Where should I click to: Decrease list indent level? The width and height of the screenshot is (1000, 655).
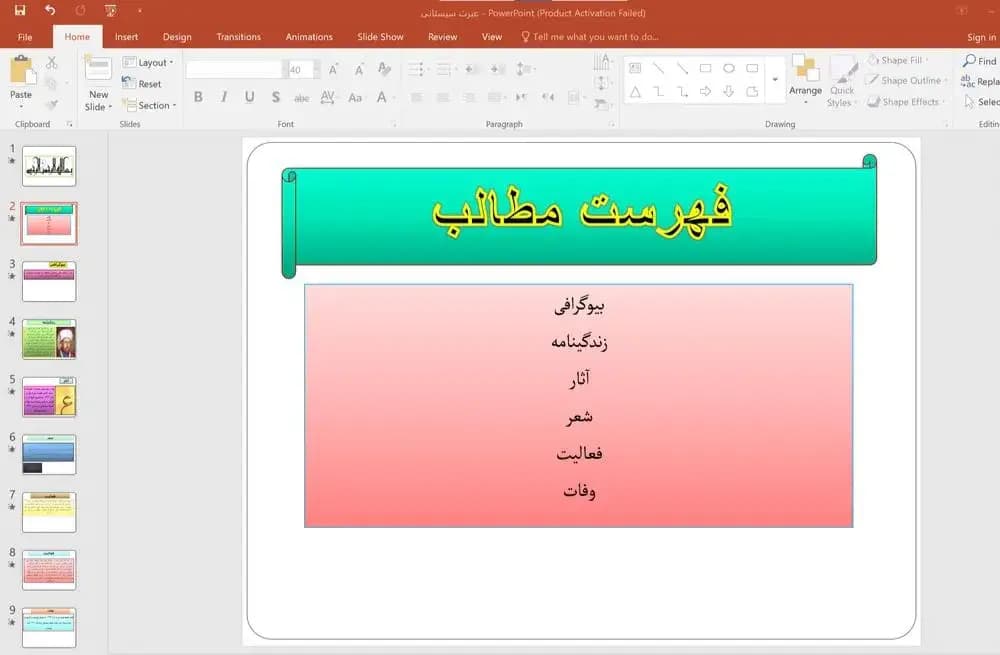[x=471, y=69]
